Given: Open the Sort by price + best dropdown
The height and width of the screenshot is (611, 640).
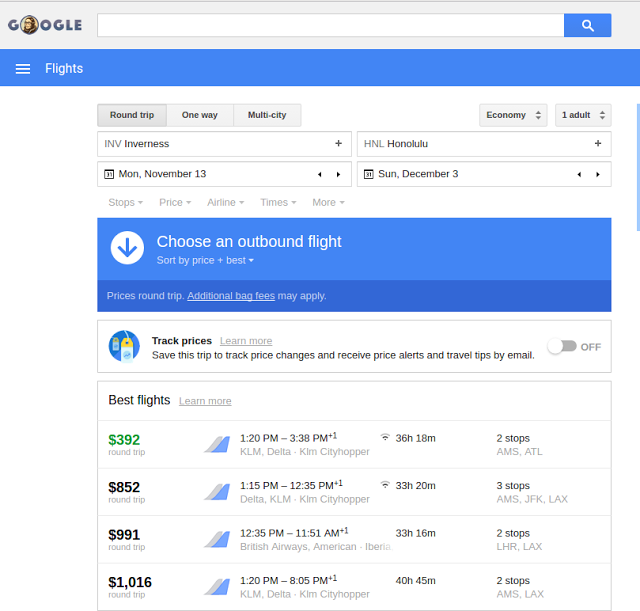Looking at the screenshot, I should click(205, 260).
